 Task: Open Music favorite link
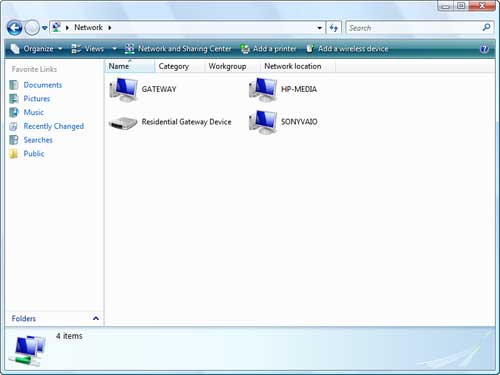(34, 112)
